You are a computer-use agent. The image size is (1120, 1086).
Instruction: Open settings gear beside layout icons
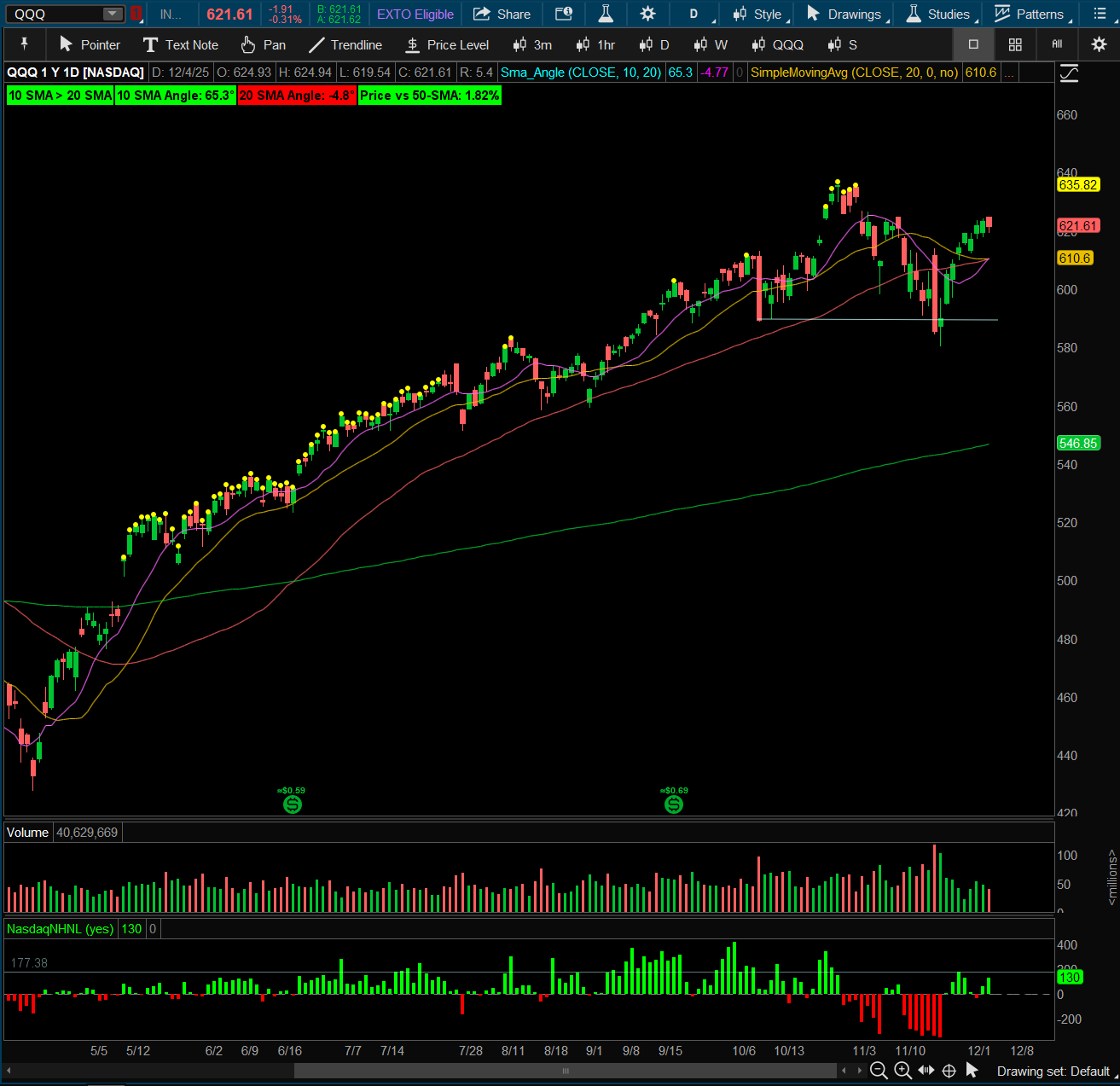tap(1099, 44)
